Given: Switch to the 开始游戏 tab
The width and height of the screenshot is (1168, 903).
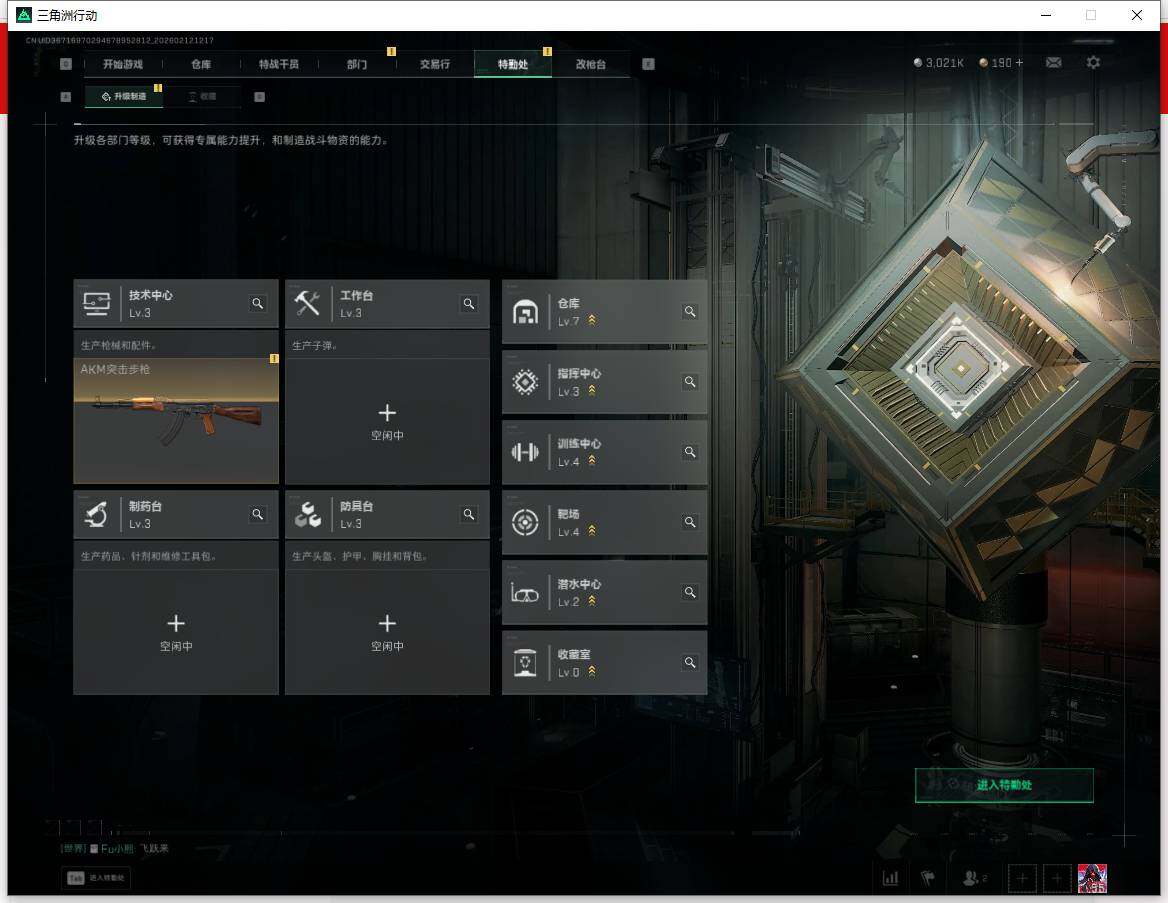Looking at the screenshot, I should point(123,64).
